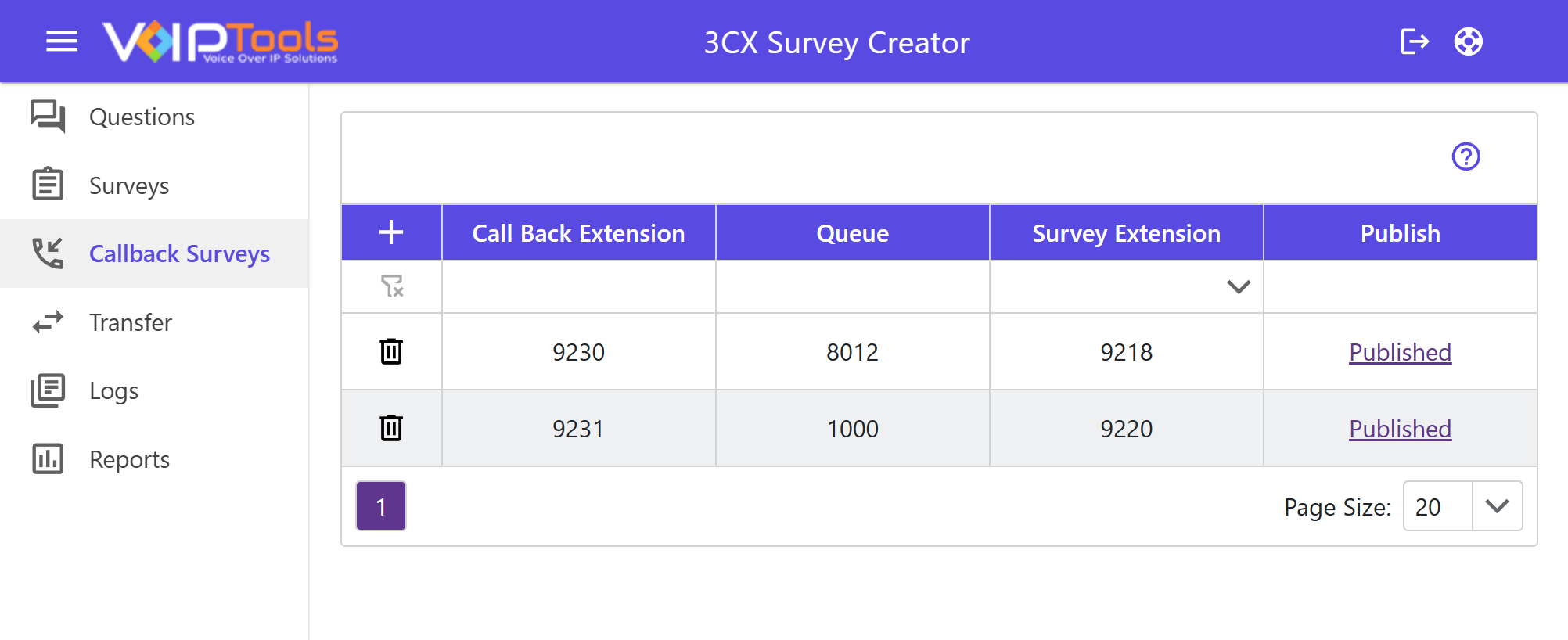
Task: Open the Reports section
Action: (x=130, y=459)
